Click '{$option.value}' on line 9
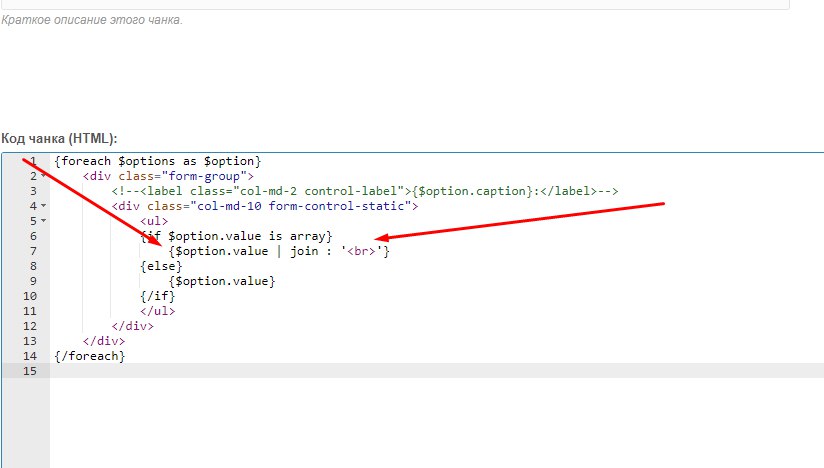This screenshot has width=824, height=468. [x=222, y=281]
